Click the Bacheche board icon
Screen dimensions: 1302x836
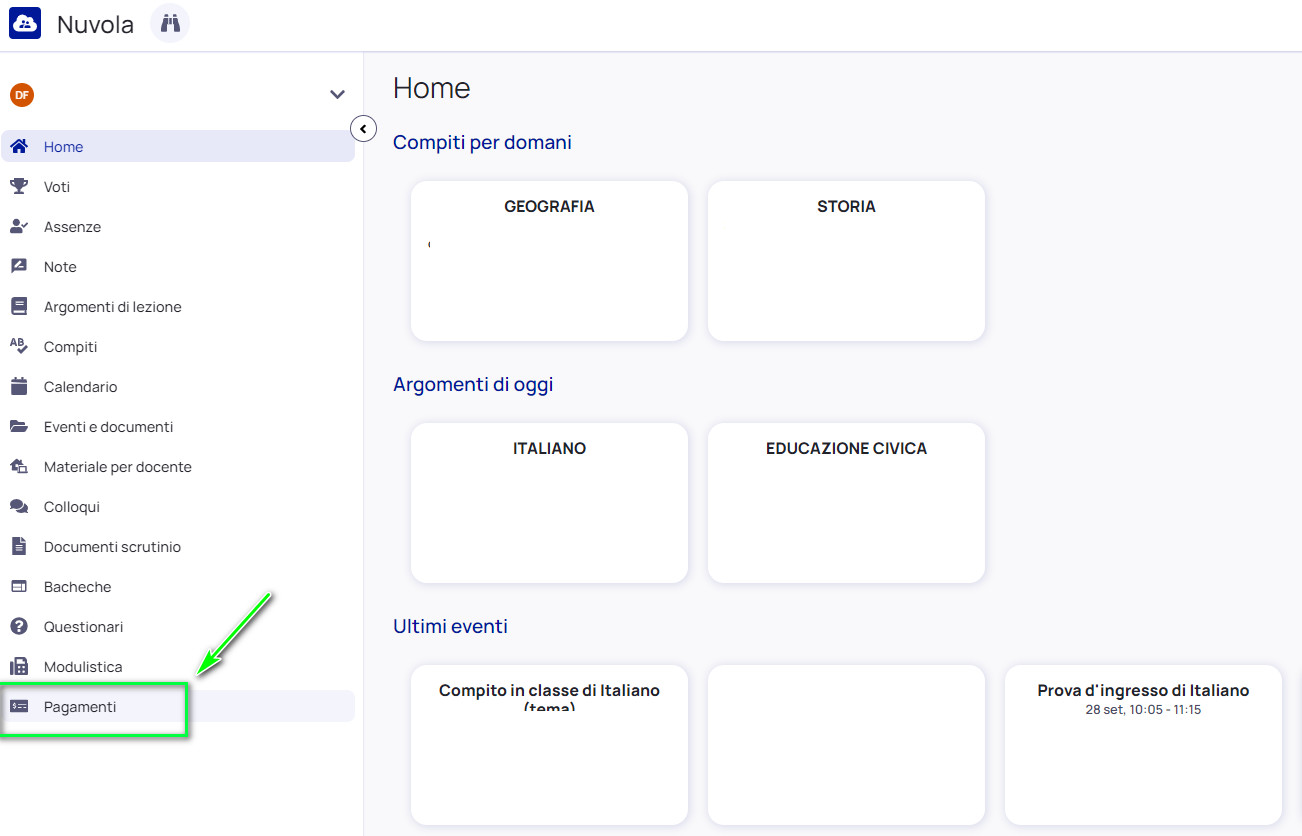pos(19,586)
